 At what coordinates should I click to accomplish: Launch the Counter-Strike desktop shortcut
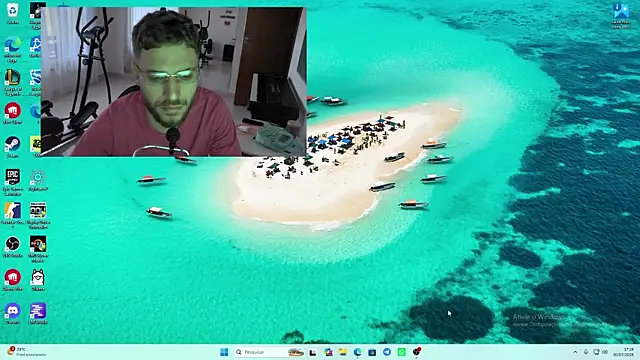click(x=13, y=214)
